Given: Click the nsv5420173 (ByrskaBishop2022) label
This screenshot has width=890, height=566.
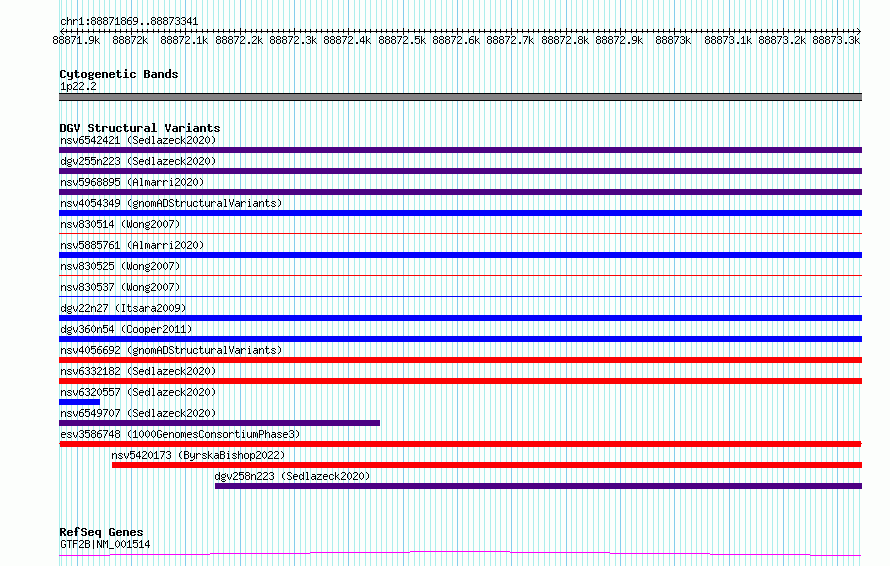Looking at the screenshot, I should click(198, 455).
